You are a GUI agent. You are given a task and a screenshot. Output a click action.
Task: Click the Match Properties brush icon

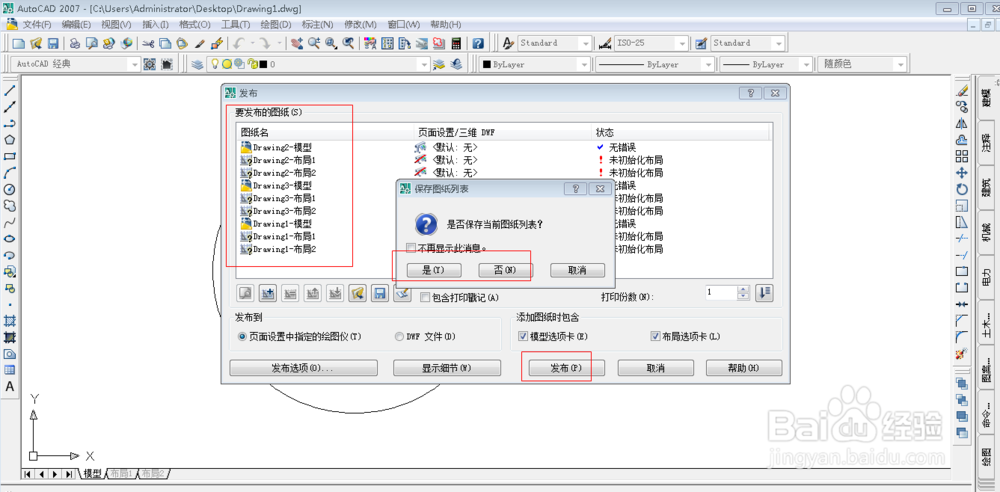point(199,43)
